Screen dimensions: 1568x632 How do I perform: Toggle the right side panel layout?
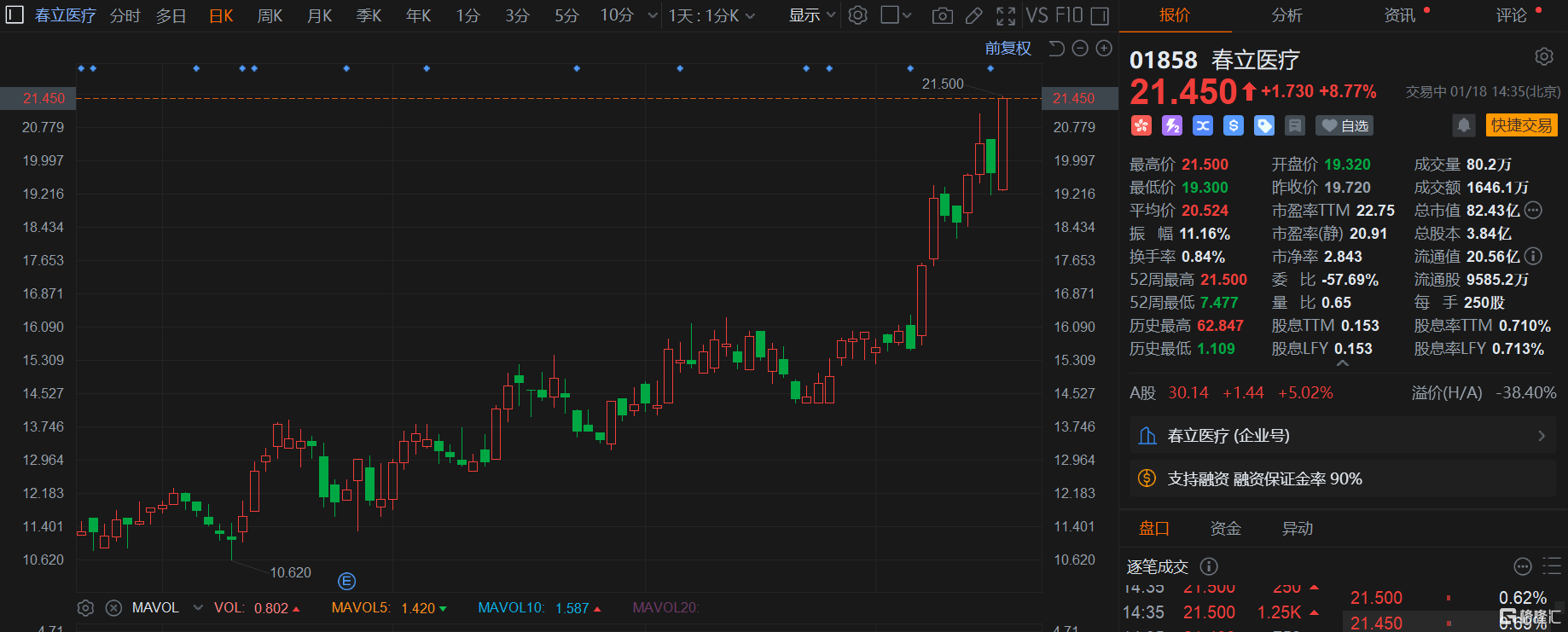pos(1101,15)
